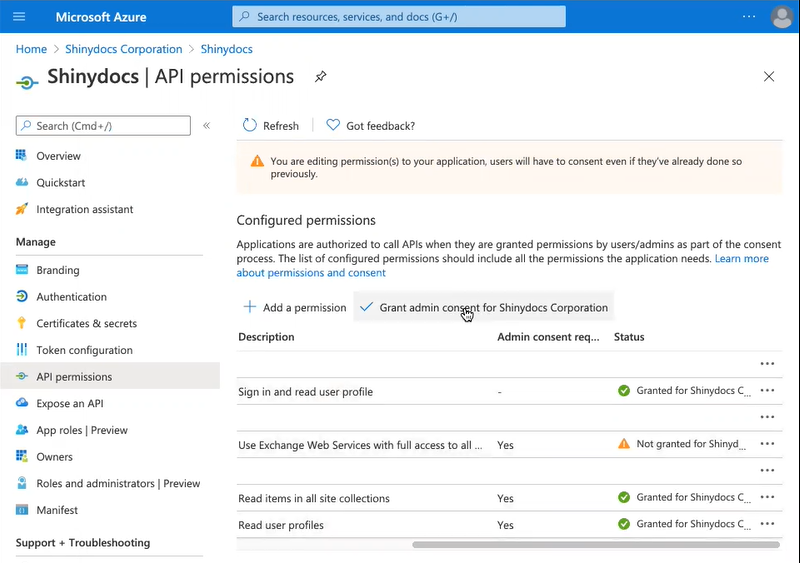Click in the search resources box
The image size is (800, 563).
pyautogui.click(x=400, y=17)
